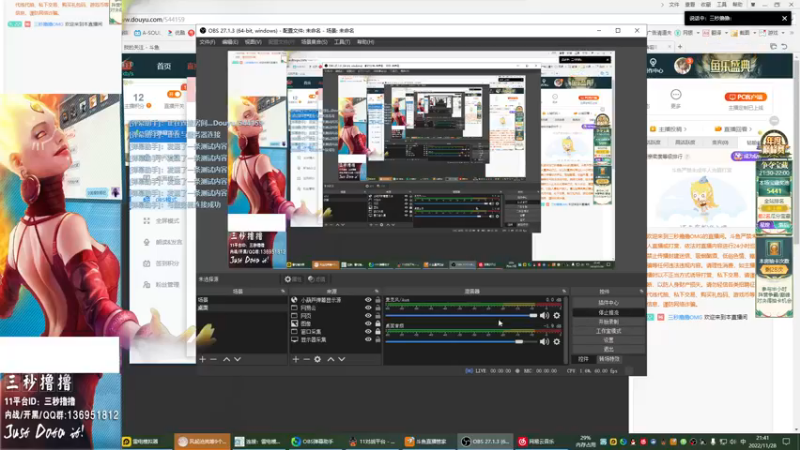Open the 场景集合(S) menu in OBS

(x=314, y=42)
